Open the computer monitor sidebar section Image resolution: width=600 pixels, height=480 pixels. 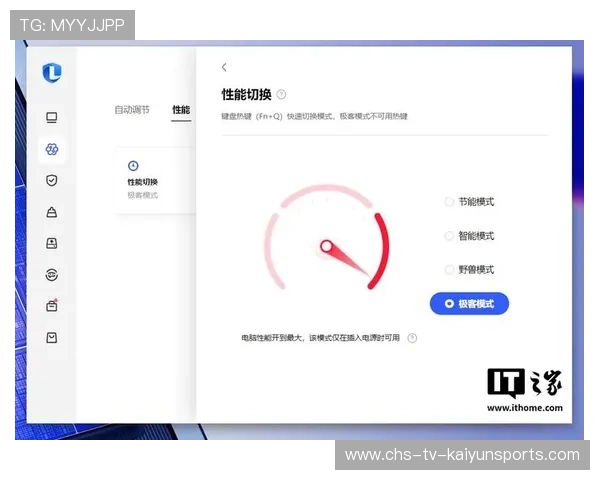pyautogui.click(x=52, y=118)
